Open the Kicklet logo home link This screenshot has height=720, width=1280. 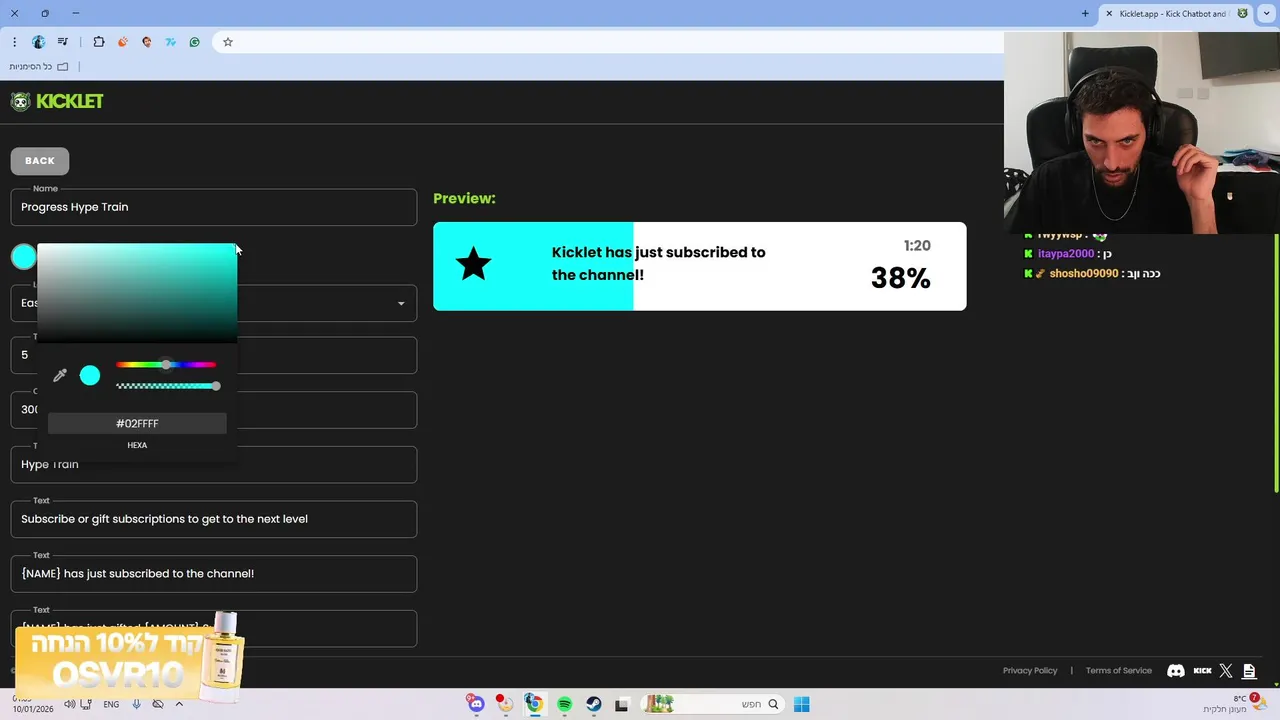click(57, 101)
